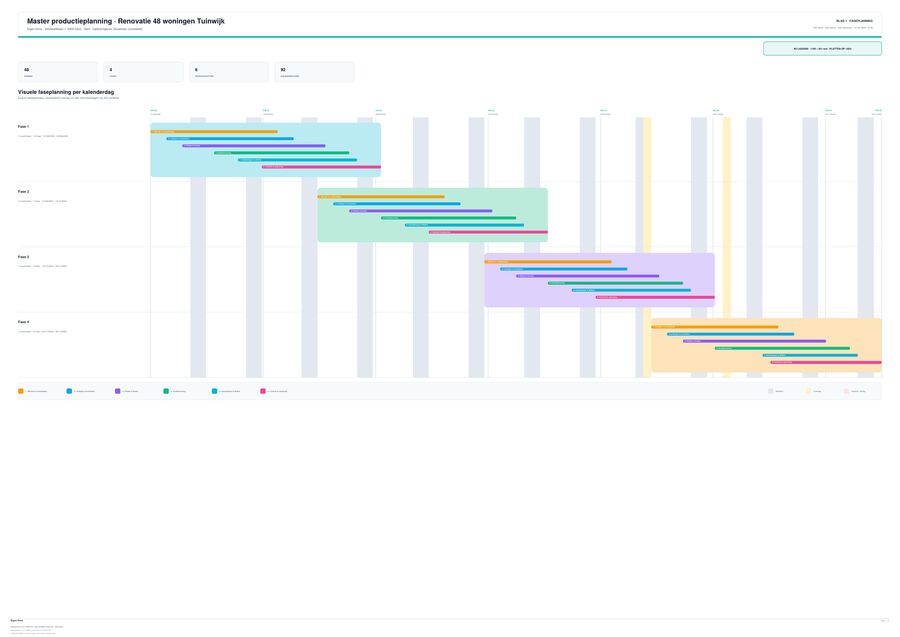Click the teal legend swatch
The width and height of the screenshot is (900, 637).
pyautogui.click(x=215, y=391)
